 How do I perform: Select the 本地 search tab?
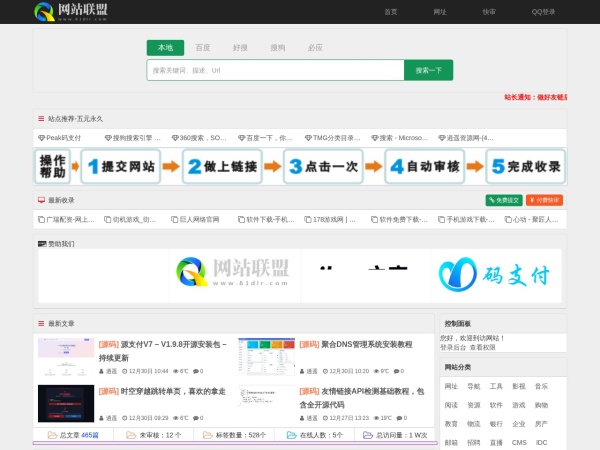165,47
